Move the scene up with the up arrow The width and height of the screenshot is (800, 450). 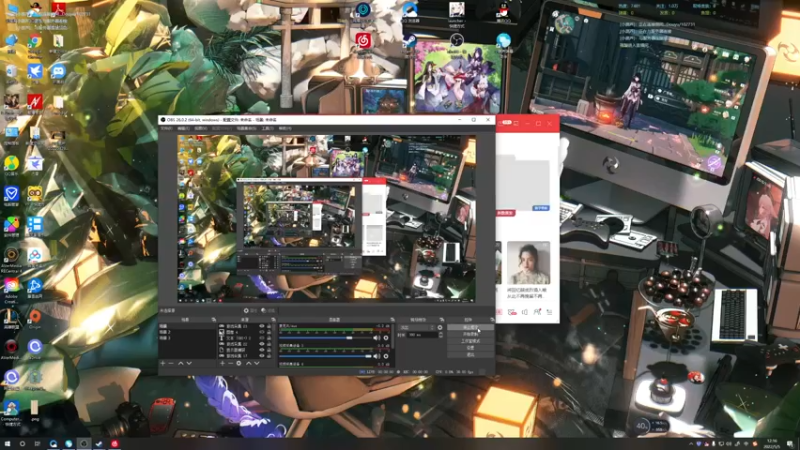181,363
